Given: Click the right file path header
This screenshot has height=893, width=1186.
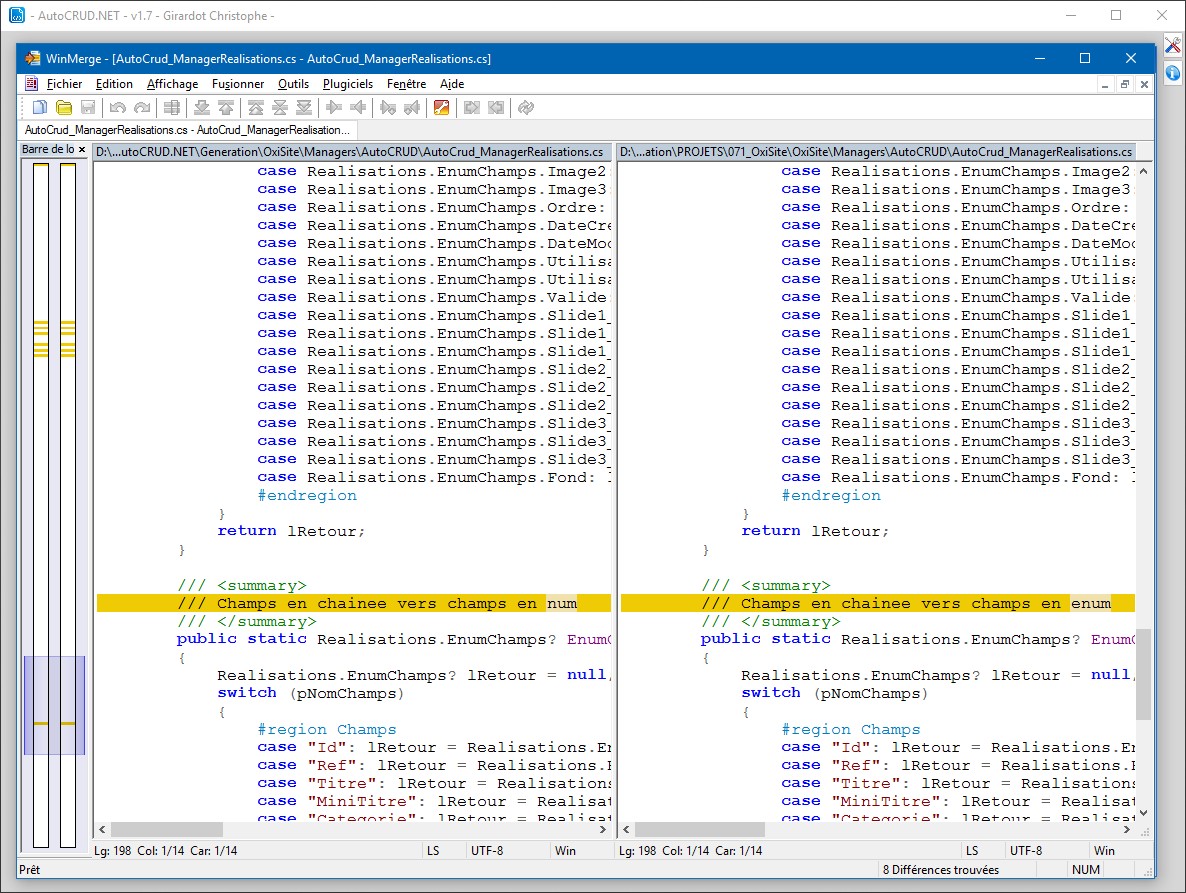Looking at the screenshot, I should [x=877, y=152].
